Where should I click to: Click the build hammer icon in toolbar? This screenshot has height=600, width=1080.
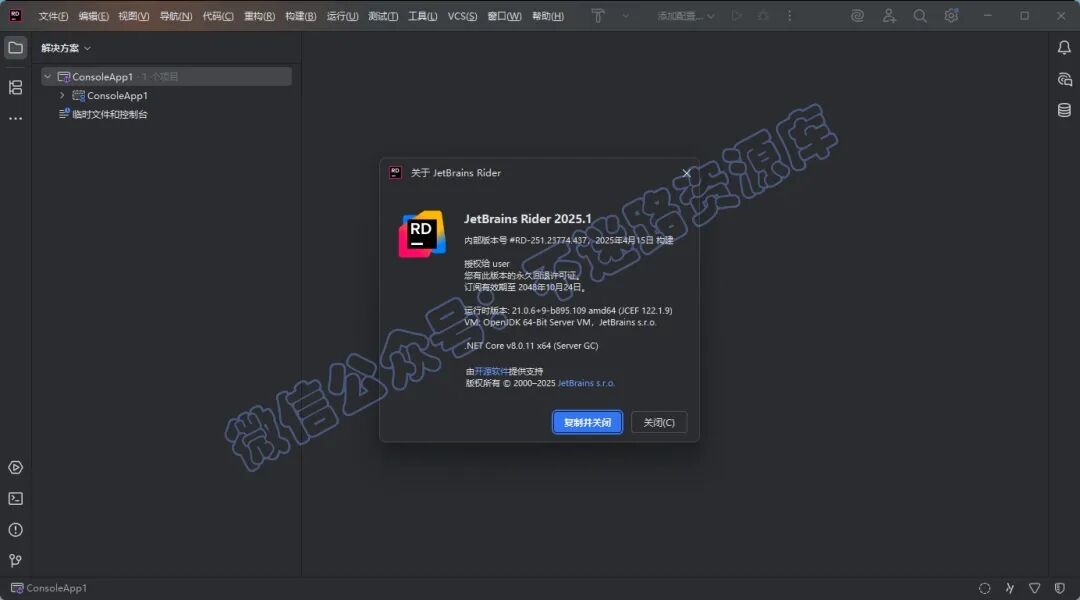click(598, 15)
